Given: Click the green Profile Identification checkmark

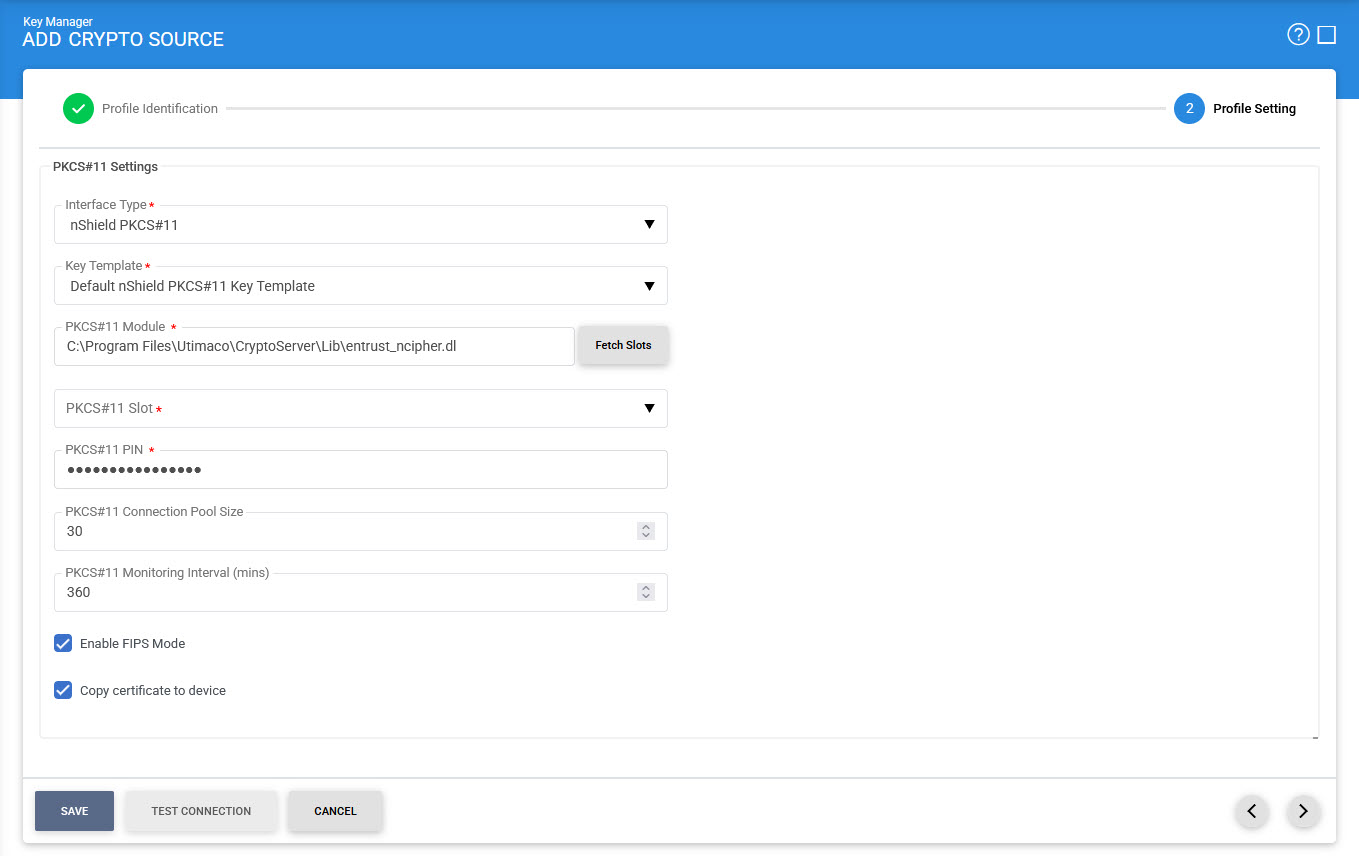Looking at the screenshot, I should [78, 108].
